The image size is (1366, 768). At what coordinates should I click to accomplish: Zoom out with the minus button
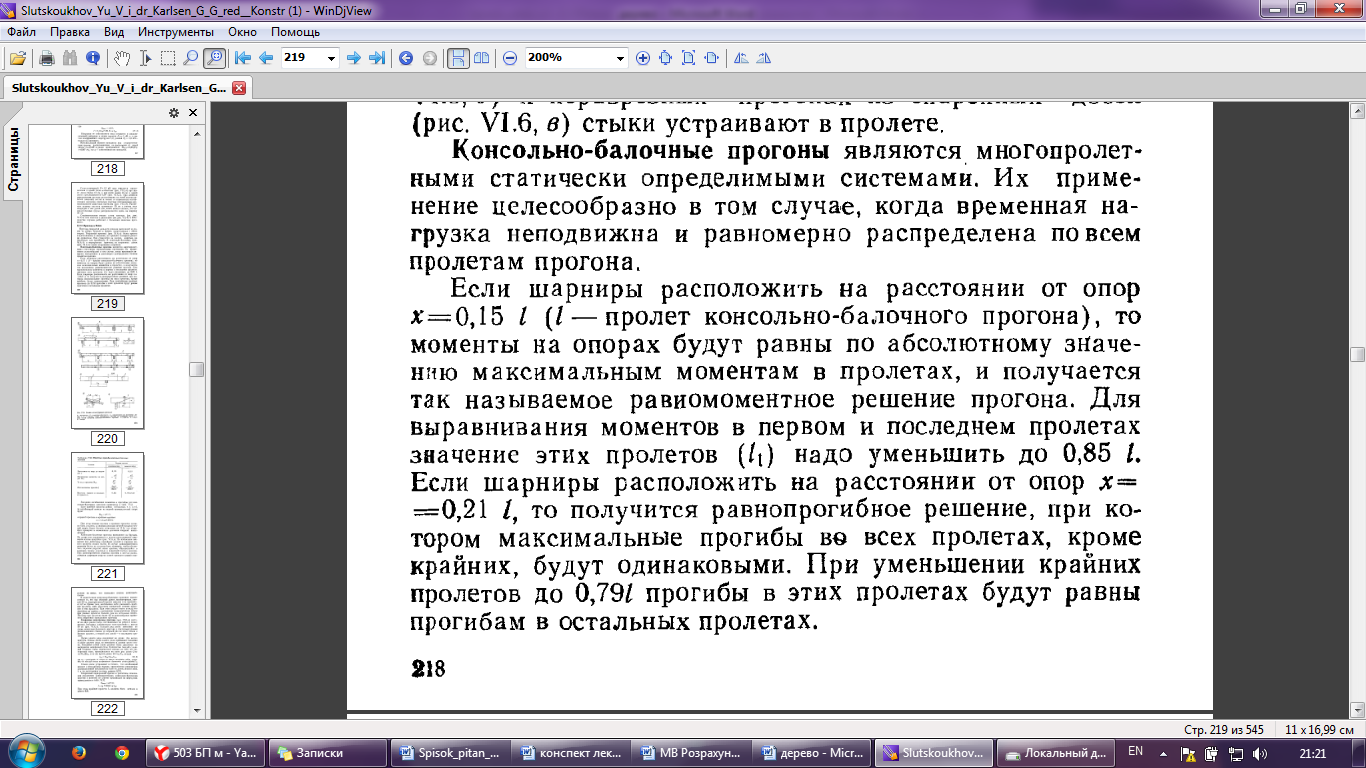tap(510, 58)
